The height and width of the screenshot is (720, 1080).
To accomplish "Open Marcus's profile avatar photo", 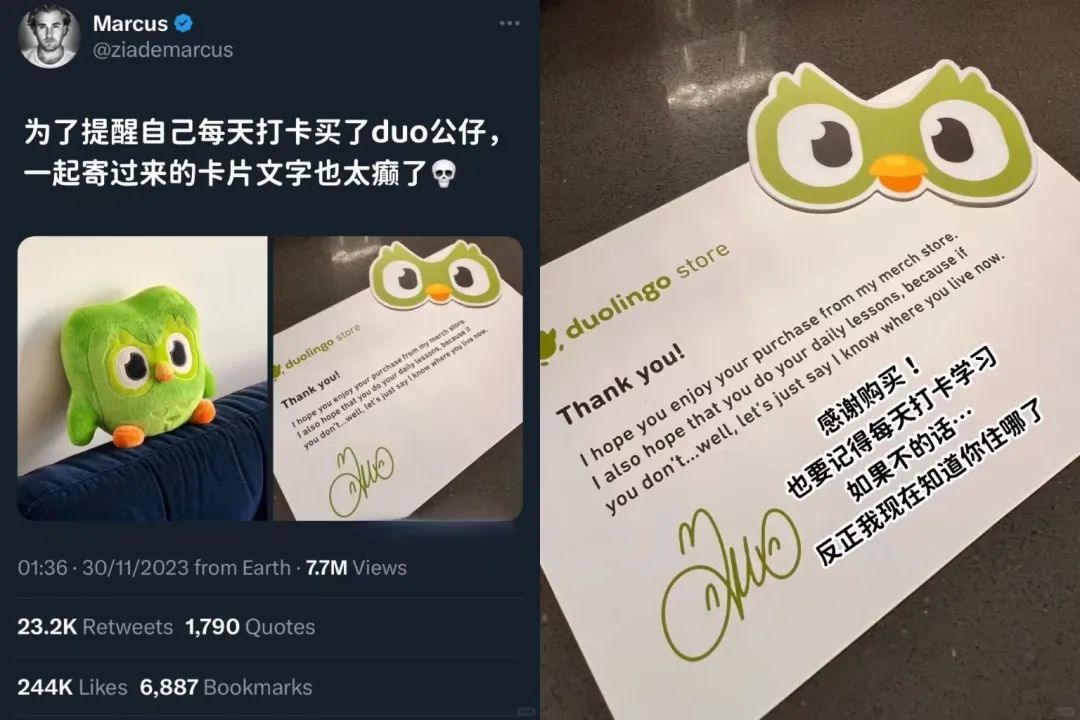I will pos(48,36).
